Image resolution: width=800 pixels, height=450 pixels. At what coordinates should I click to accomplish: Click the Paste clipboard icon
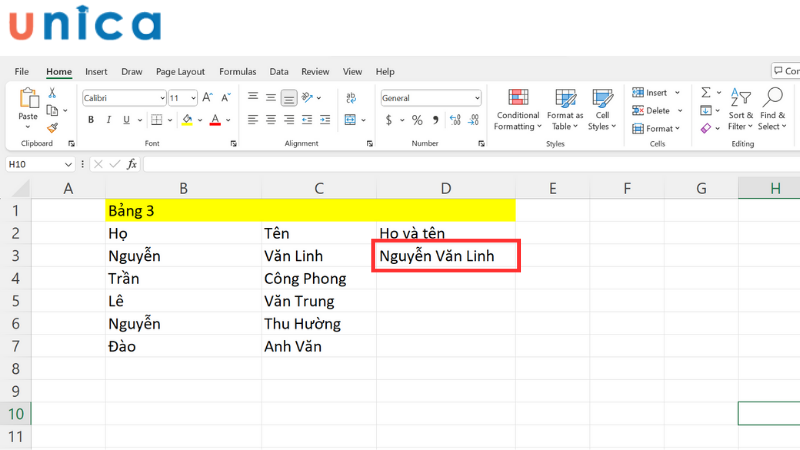coord(29,98)
